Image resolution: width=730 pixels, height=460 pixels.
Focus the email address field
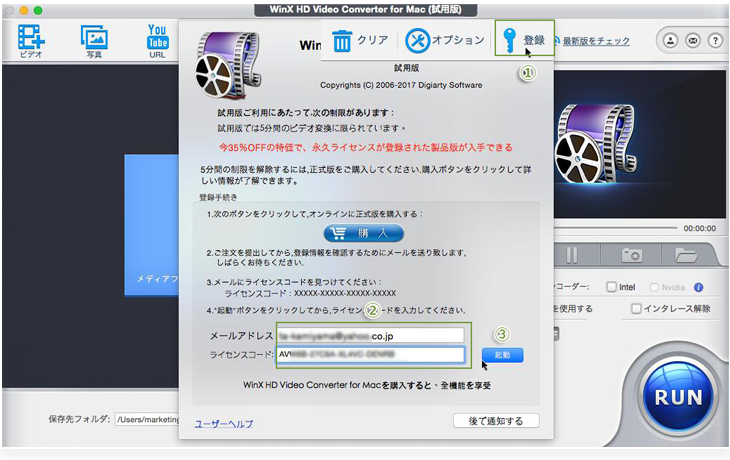click(371, 336)
